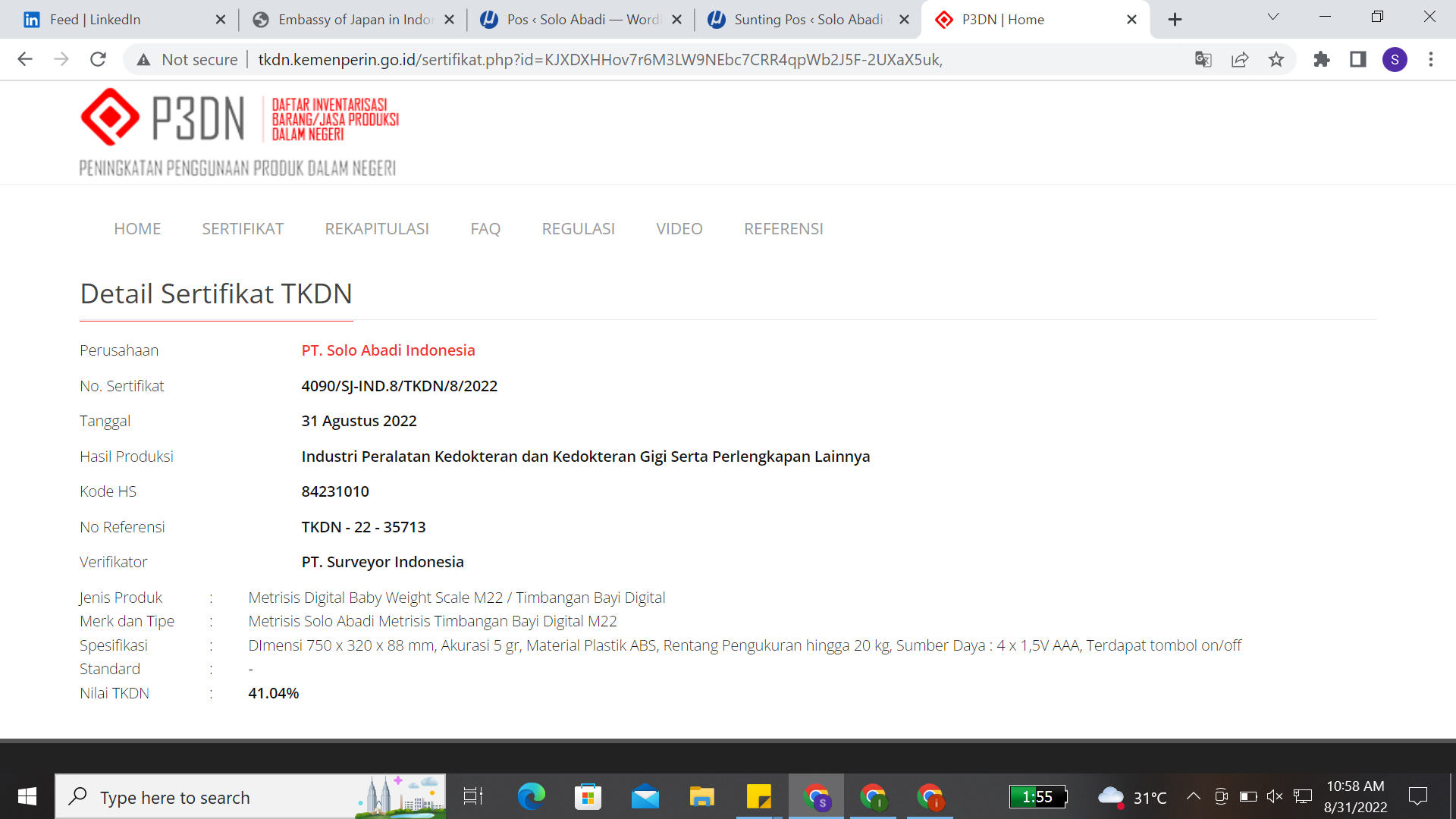
Task: Click the HS code 84231010
Action: [335, 491]
